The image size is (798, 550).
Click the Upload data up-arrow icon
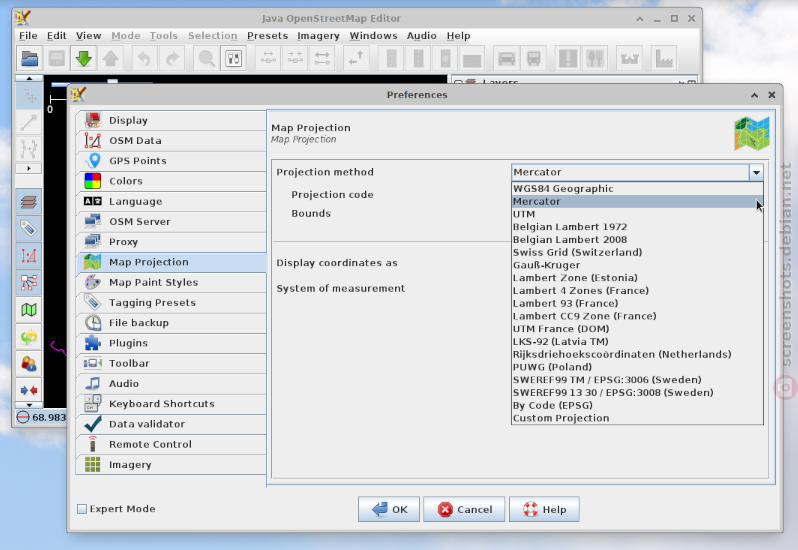110,59
